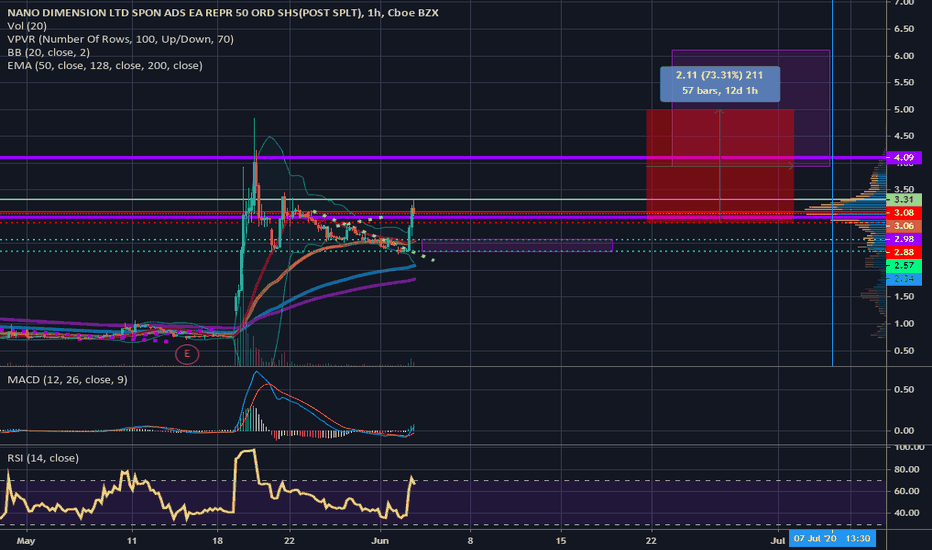Select the small purple consolidation rectangle

tap(517, 246)
